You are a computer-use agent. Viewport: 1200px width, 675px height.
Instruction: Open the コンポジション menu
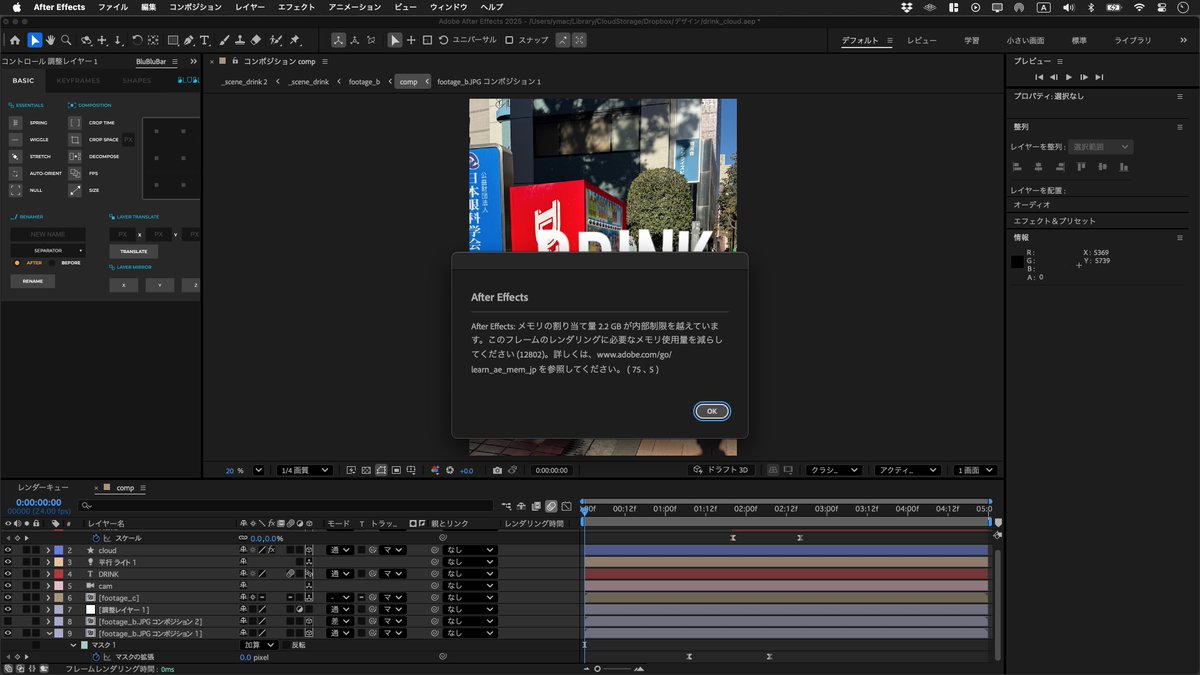tap(195, 7)
